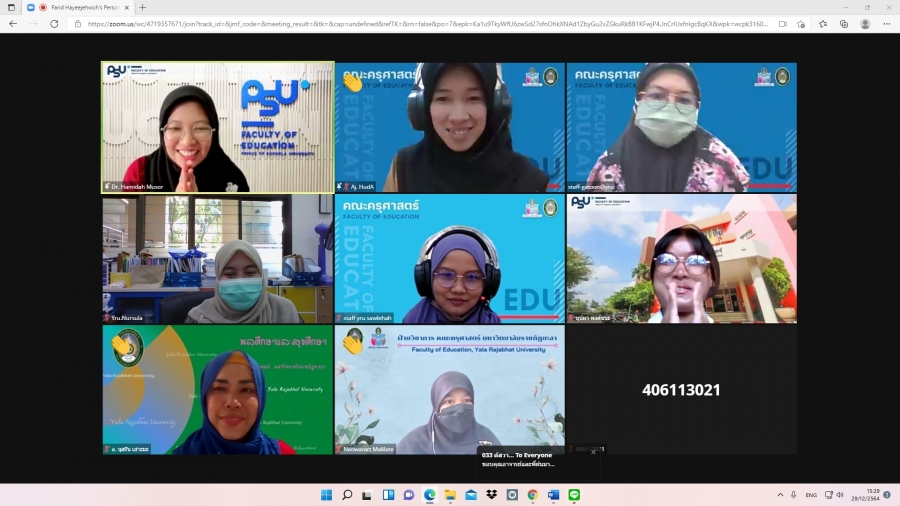Image resolution: width=900 pixels, height=506 pixels.
Task: Click the browser profile avatar icon
Action: click(865, 24)
